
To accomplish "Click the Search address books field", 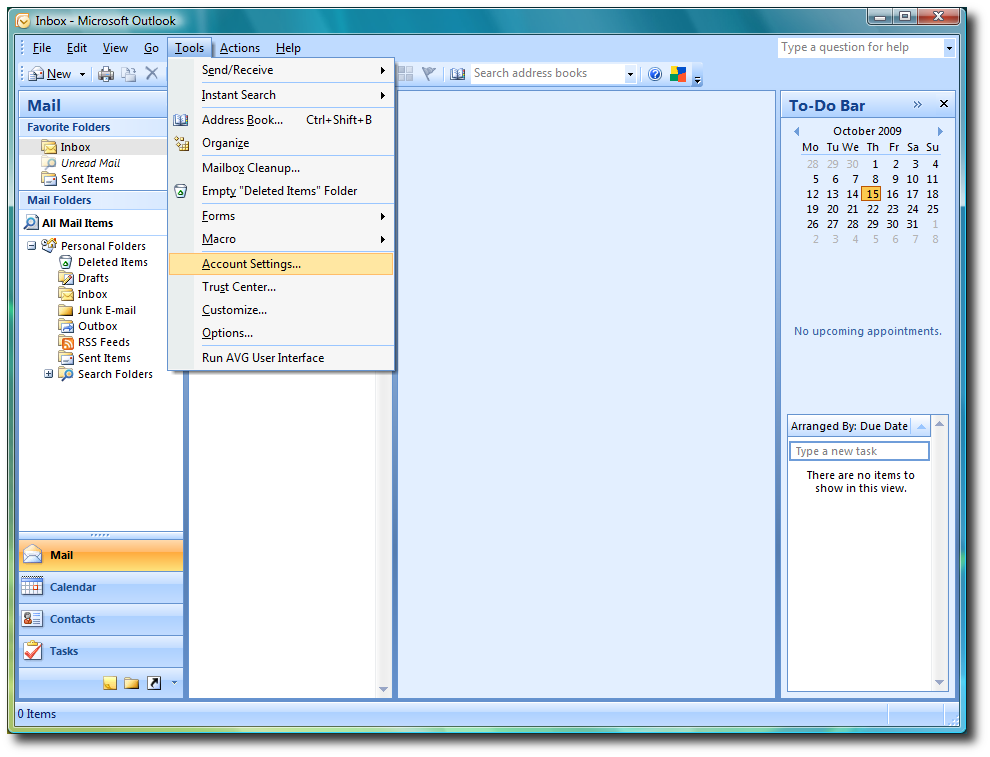I will [547, 73].
